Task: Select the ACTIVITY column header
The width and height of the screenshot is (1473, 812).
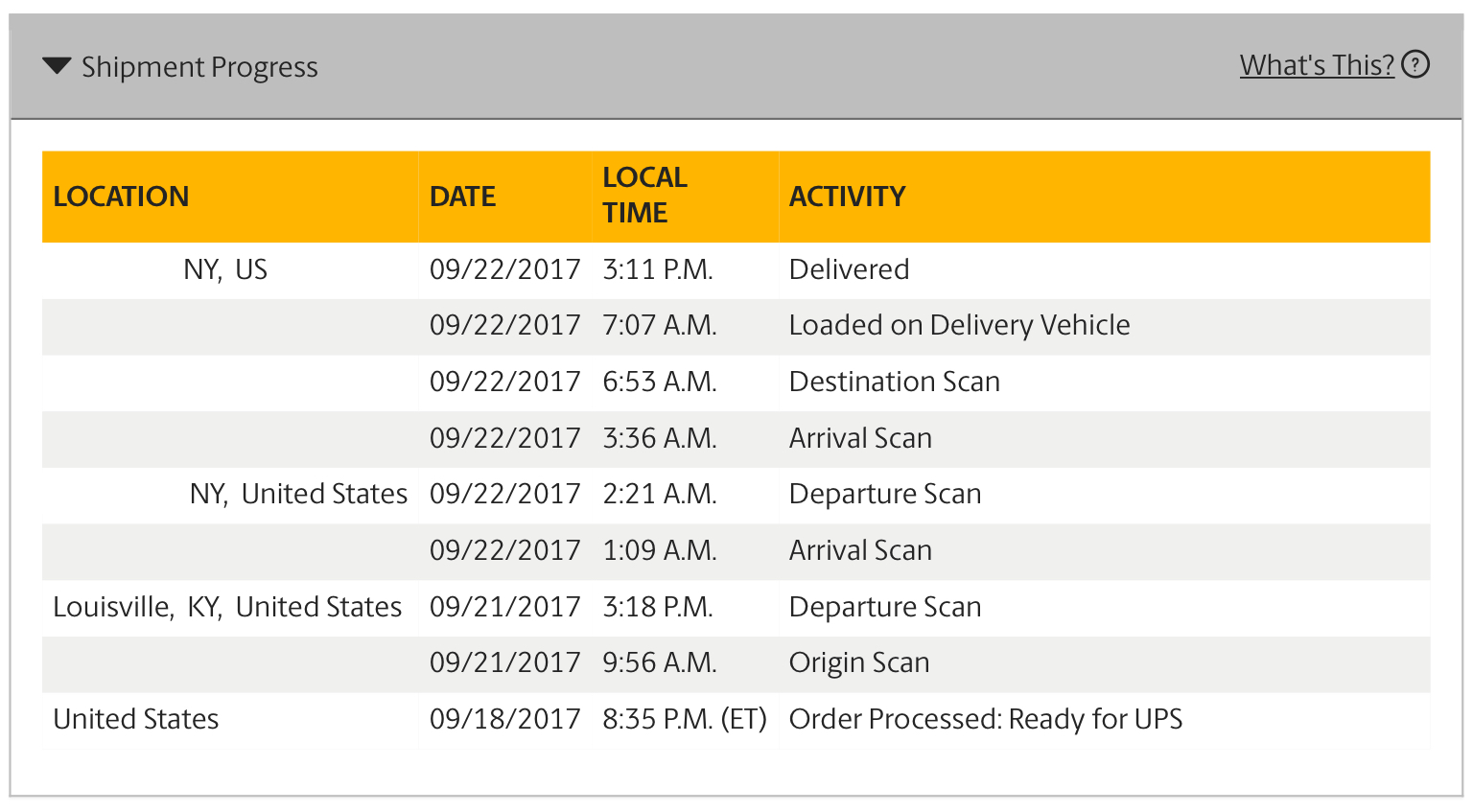Action: [x=847, y=197]
